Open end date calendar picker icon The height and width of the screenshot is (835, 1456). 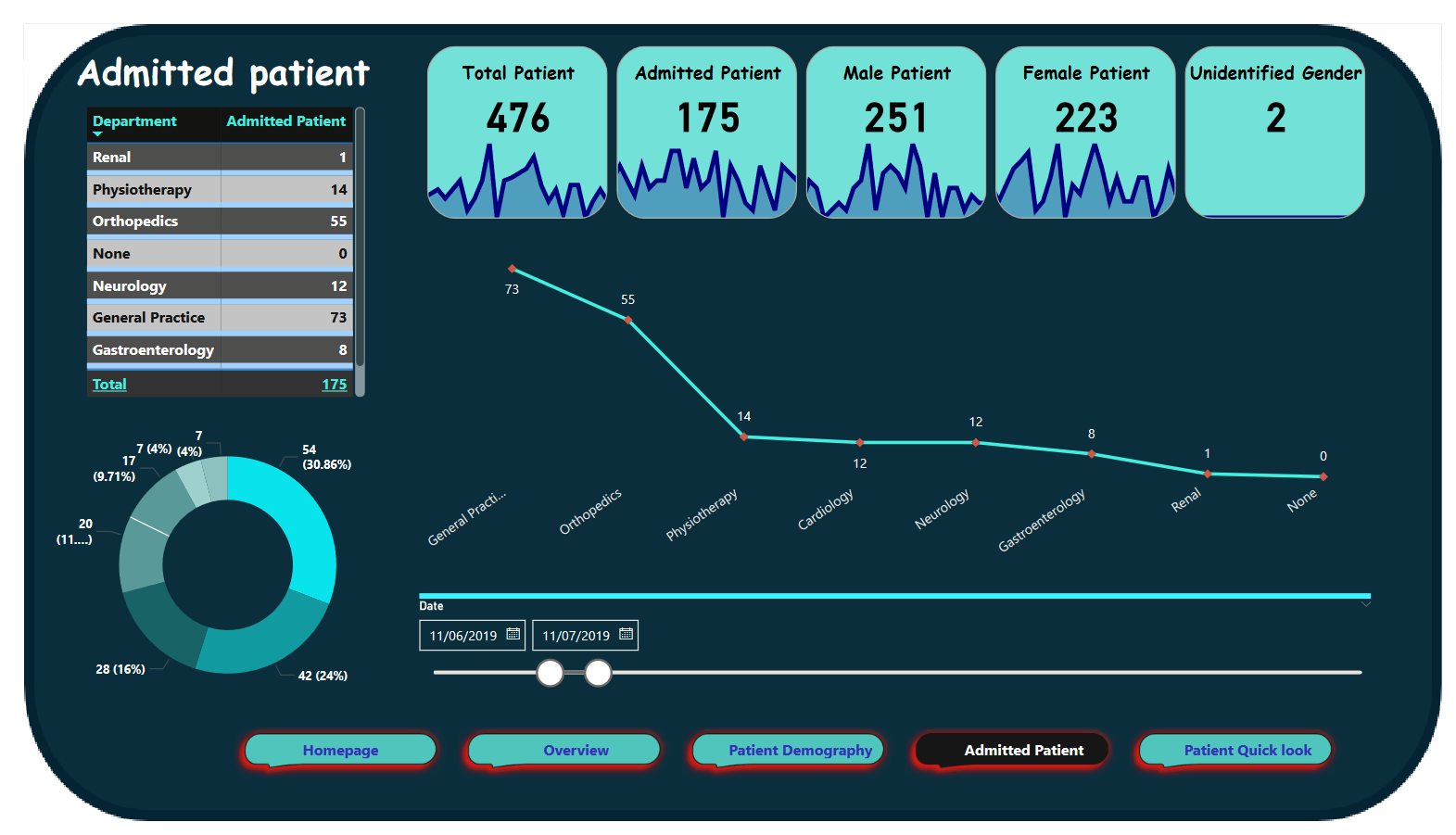coord(627,635)
